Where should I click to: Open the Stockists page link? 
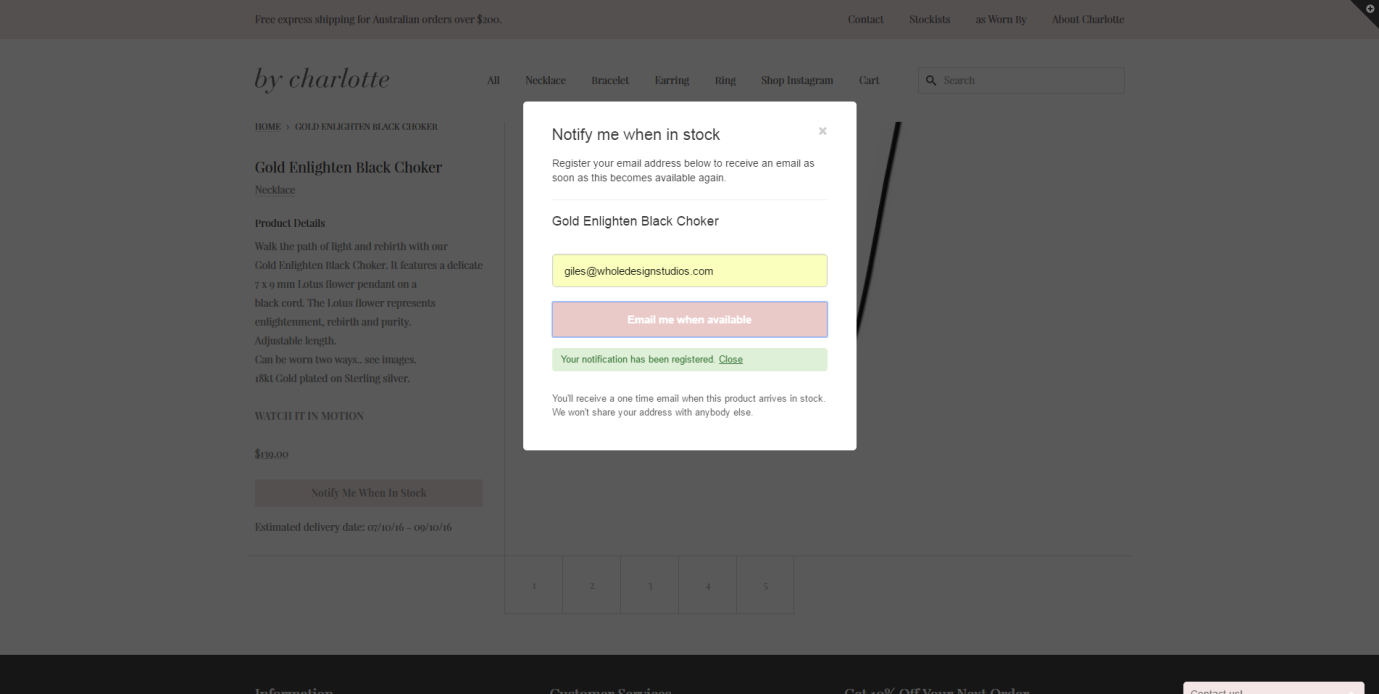(x=929, y=20)
